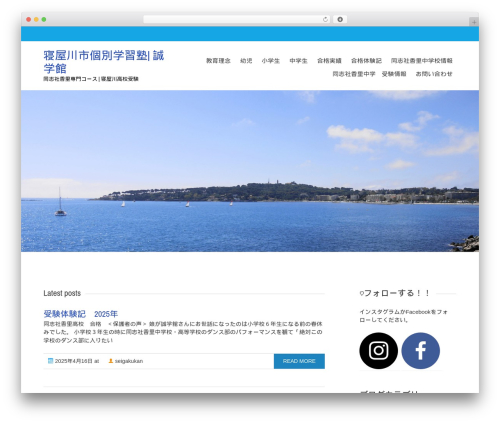Click the seigakukan author link
Viewport: 500px width, 423px height.
[x=129, y=361]
